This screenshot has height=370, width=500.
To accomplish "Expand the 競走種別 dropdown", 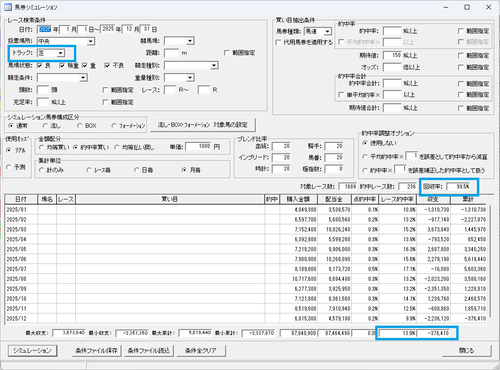I will click(214, 65).
